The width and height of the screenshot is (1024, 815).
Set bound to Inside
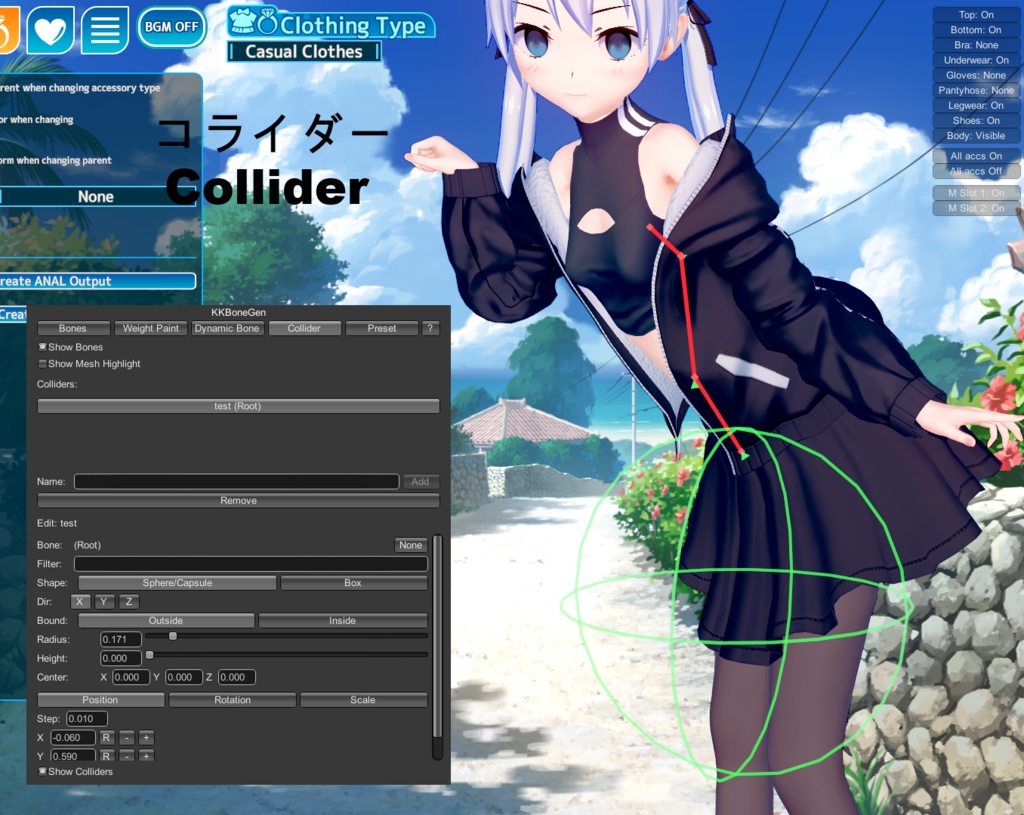[343, 620]
